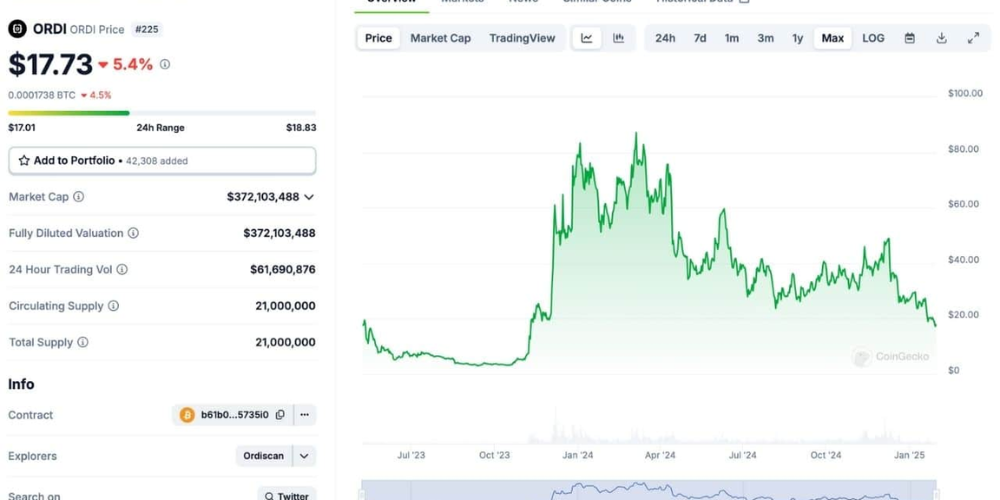This screenshot has height=500, width=1000.
Task: Download the chart data
Action: tap(941, 38)
